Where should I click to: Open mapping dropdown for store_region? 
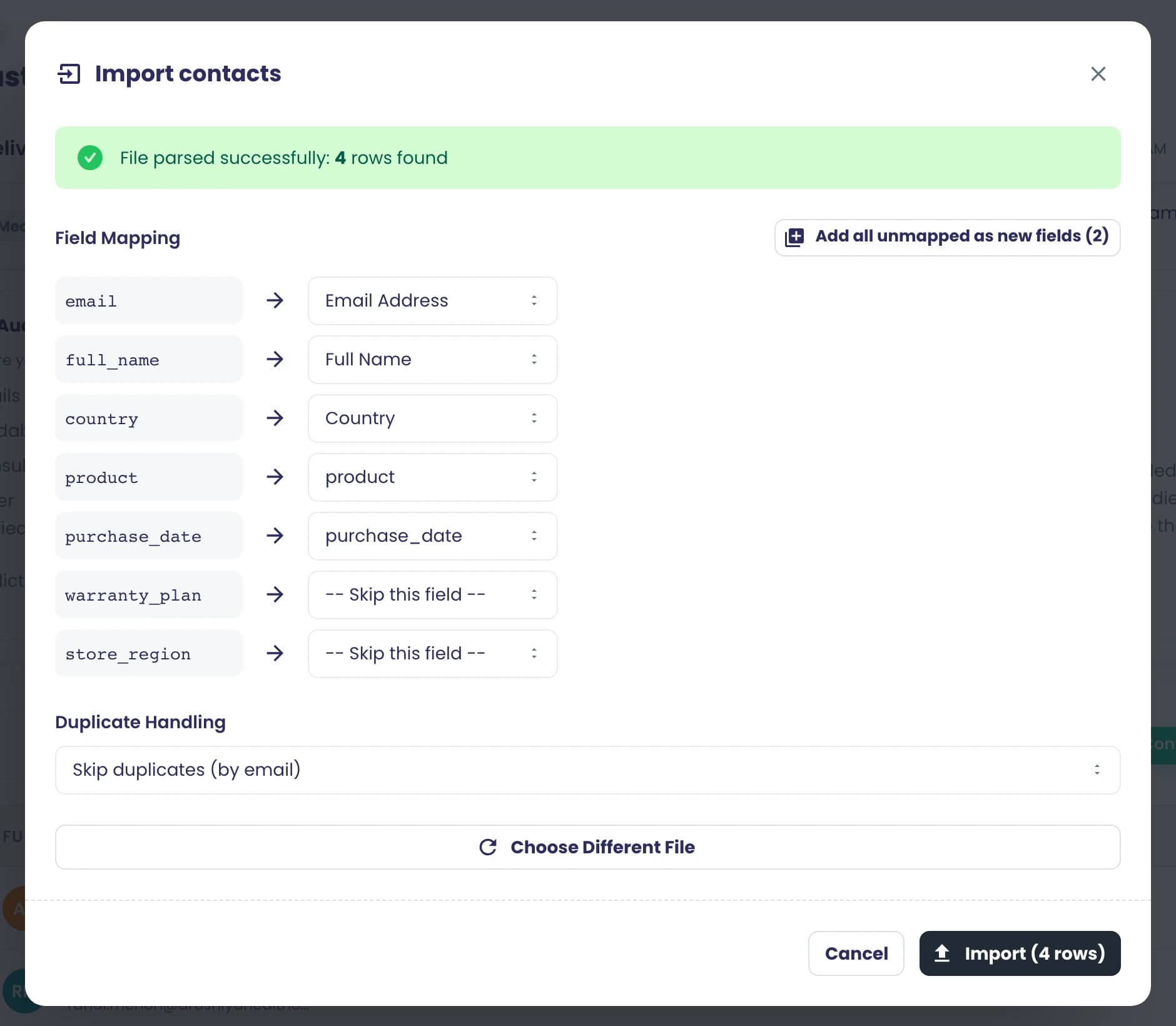[432, 654]
